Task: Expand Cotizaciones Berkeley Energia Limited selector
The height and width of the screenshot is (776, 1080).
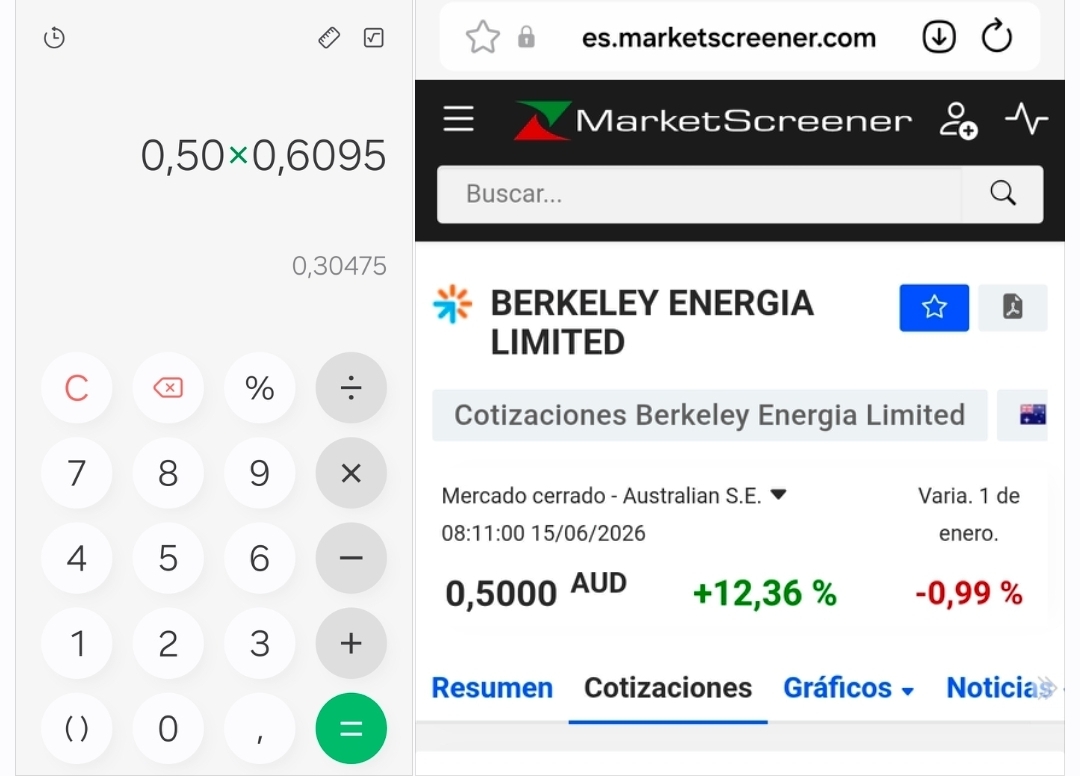Action: [x=709, y=415]
